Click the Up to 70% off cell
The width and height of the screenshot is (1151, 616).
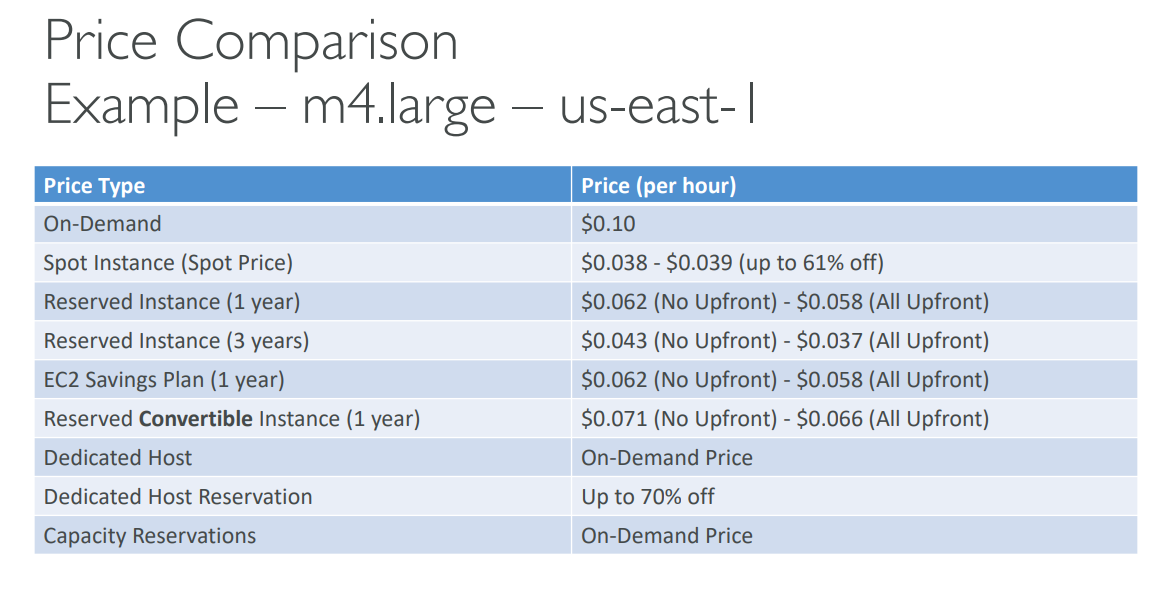point(648,497)
